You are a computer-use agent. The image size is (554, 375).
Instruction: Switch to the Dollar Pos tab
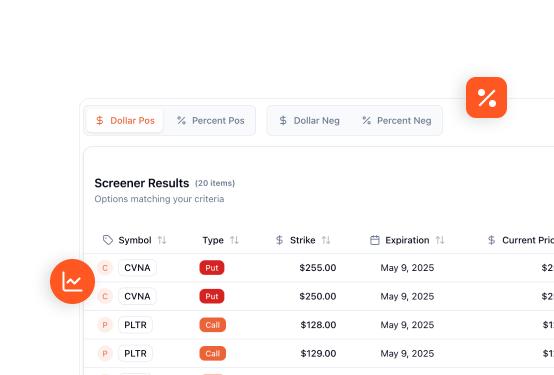point(125,121)
